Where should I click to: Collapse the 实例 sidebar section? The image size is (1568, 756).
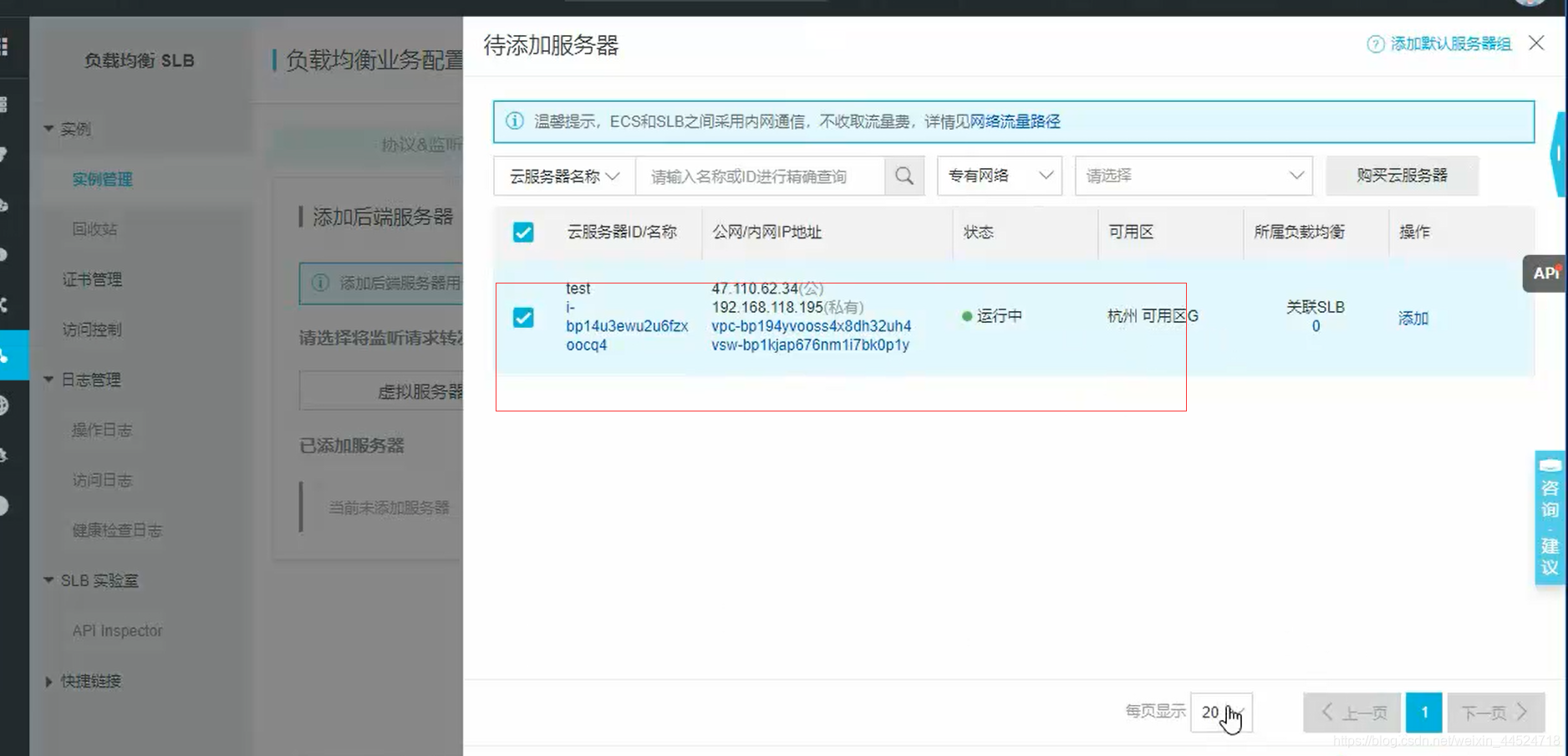48,129
